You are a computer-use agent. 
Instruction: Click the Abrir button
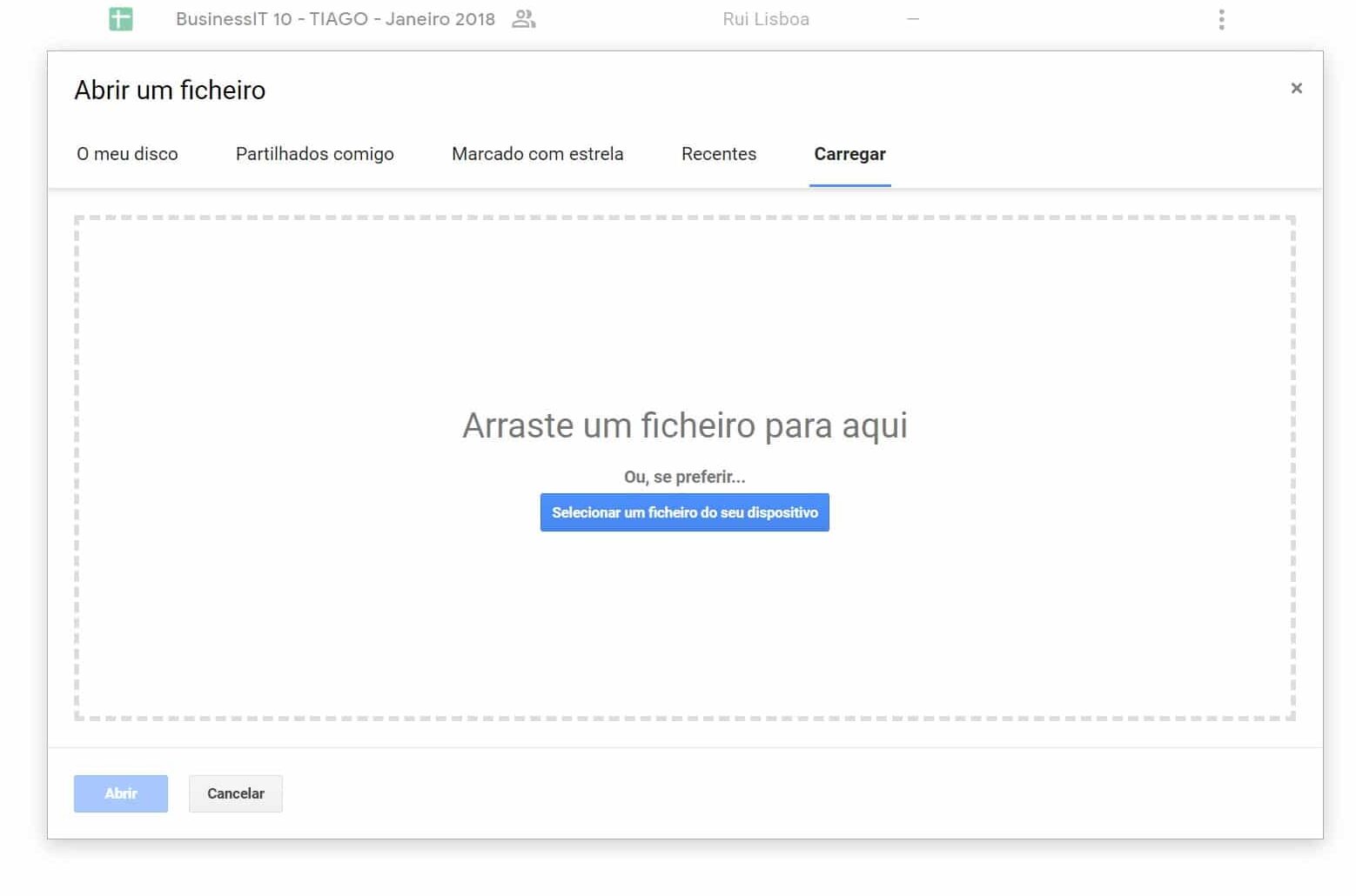pyautogui.click(x=121, y=793)
